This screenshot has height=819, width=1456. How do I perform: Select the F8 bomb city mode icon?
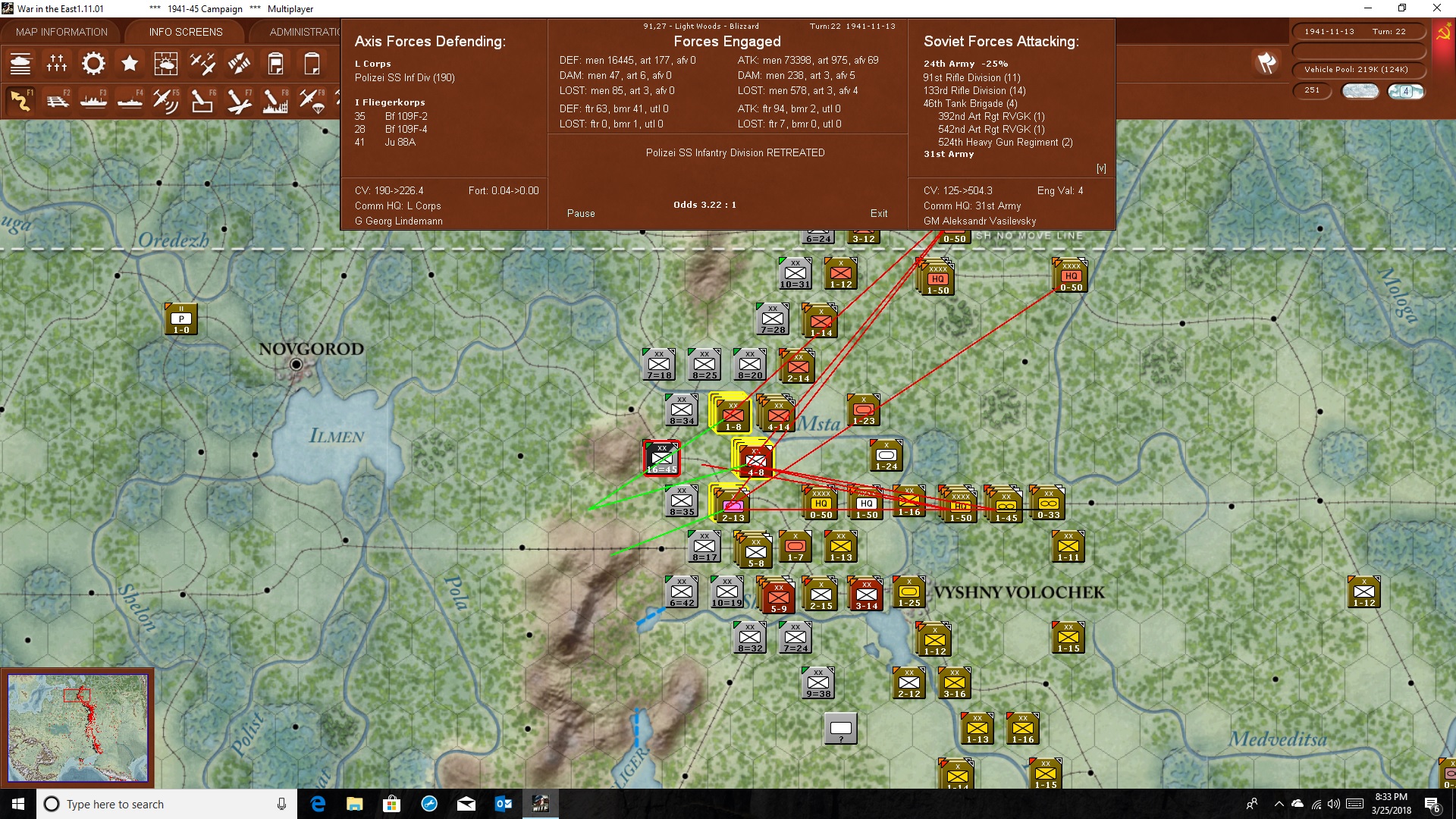(275, 101)
